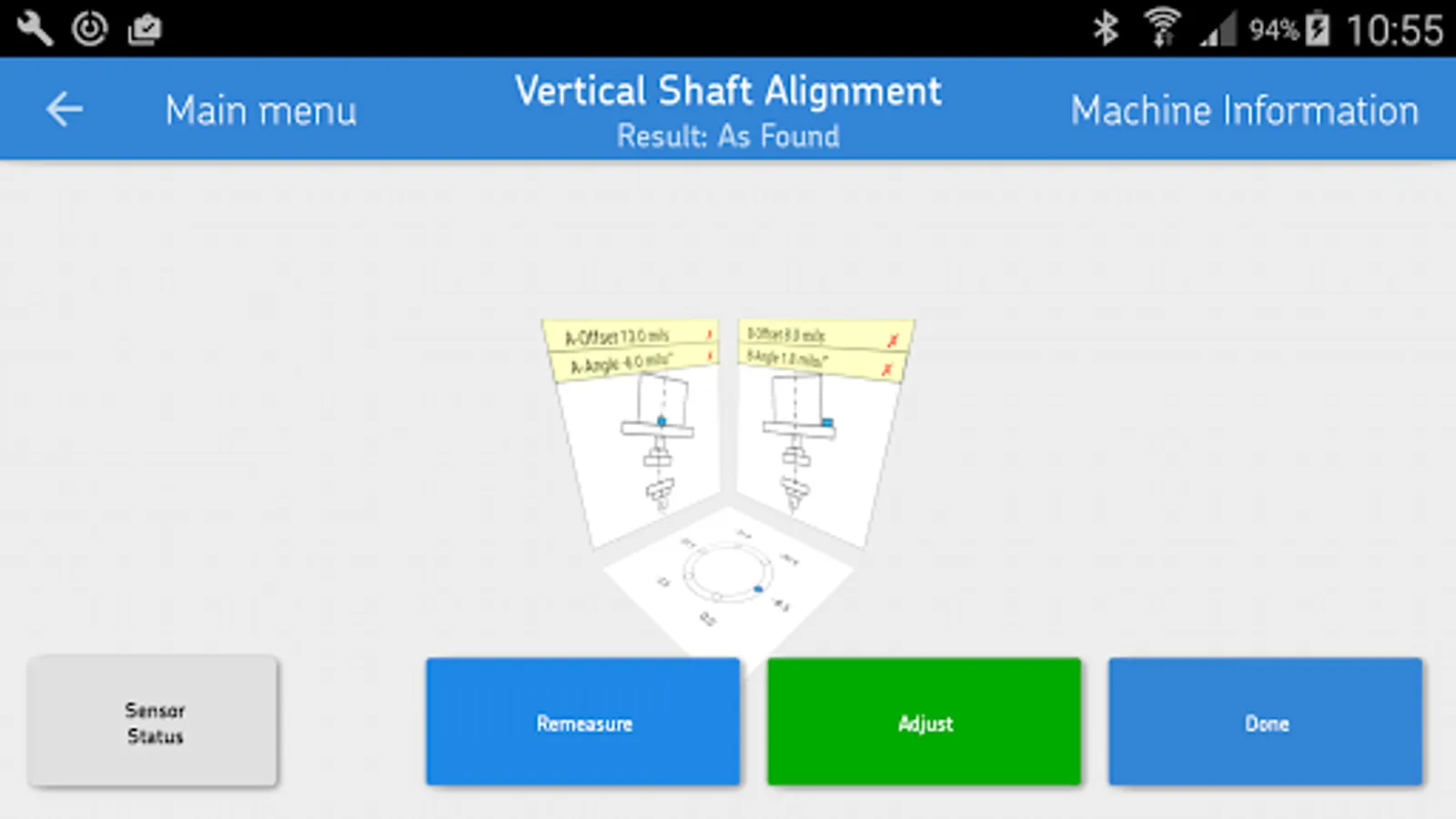
Task: Tap the red X beside B-Angle
Action: (886, 369)
